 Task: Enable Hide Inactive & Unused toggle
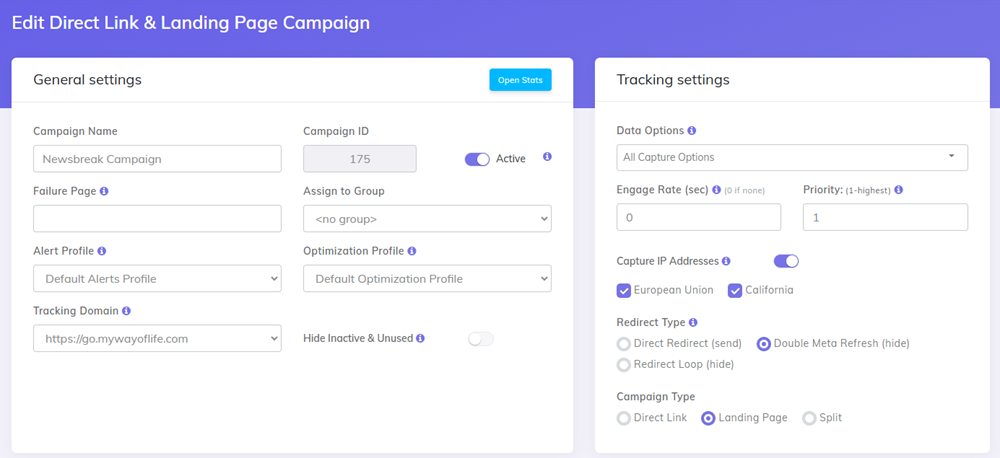[x=481, y=339]
